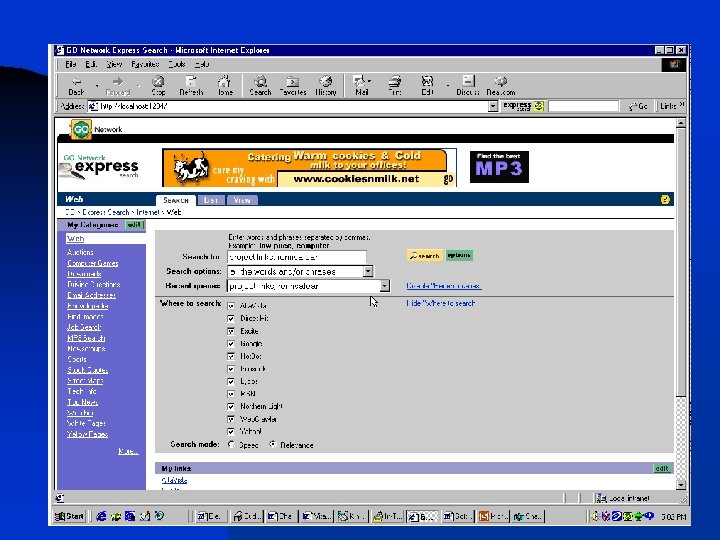Toggle the Lycos checkbox
The height and width of the screenshot is (540, 720).
[231, 381]
